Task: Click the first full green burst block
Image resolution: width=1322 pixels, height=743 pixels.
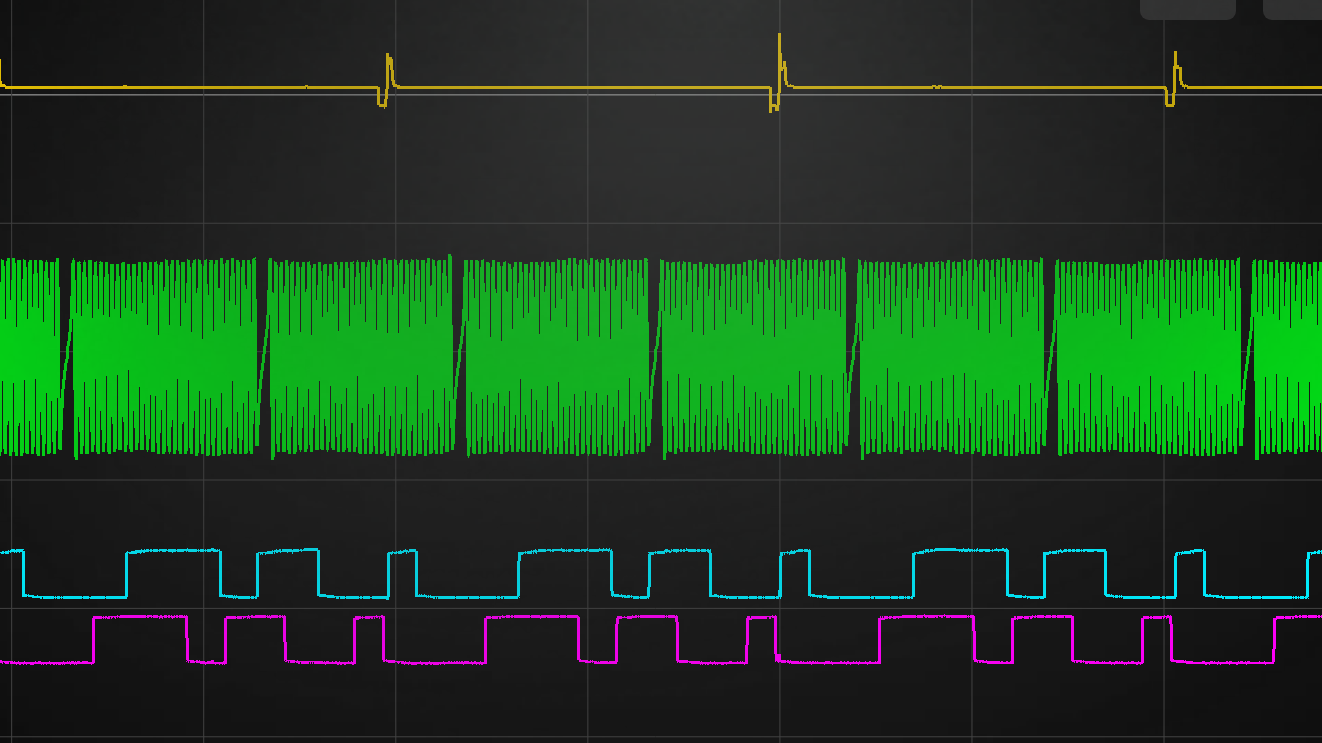Action: [164, 357]
